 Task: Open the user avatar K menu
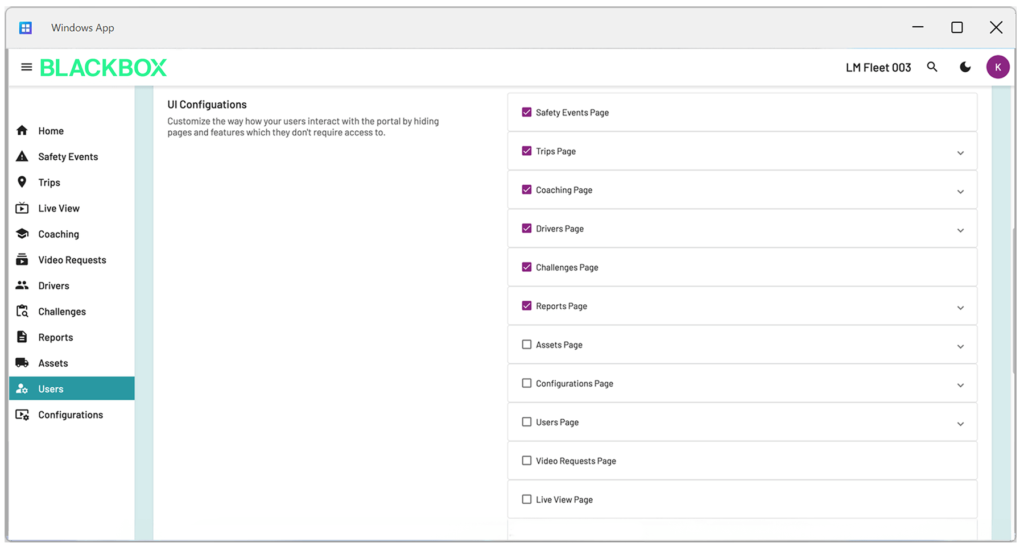point(997,67)
